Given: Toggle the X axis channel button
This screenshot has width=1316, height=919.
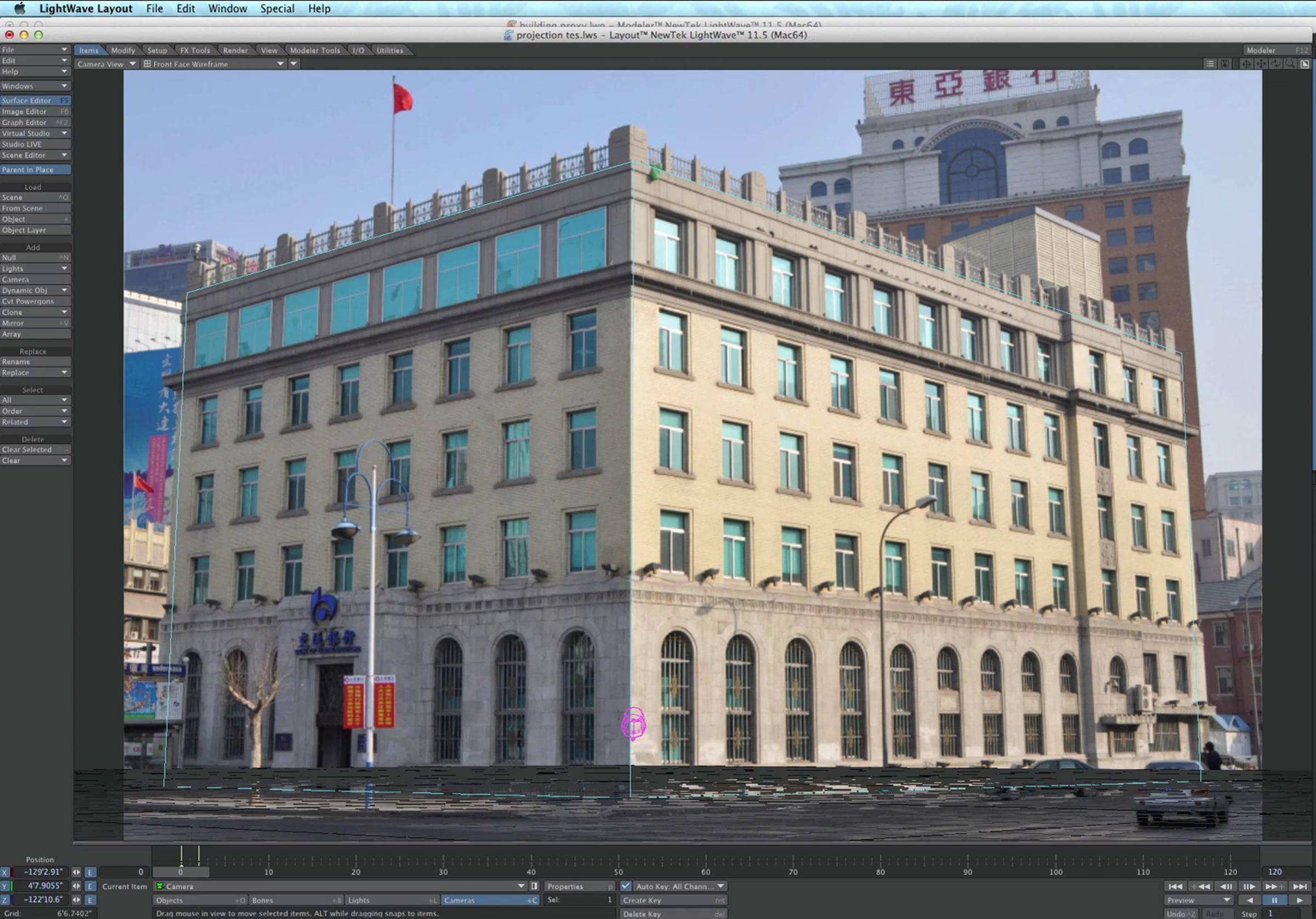Looking at the screenshot, I should 5,872.
